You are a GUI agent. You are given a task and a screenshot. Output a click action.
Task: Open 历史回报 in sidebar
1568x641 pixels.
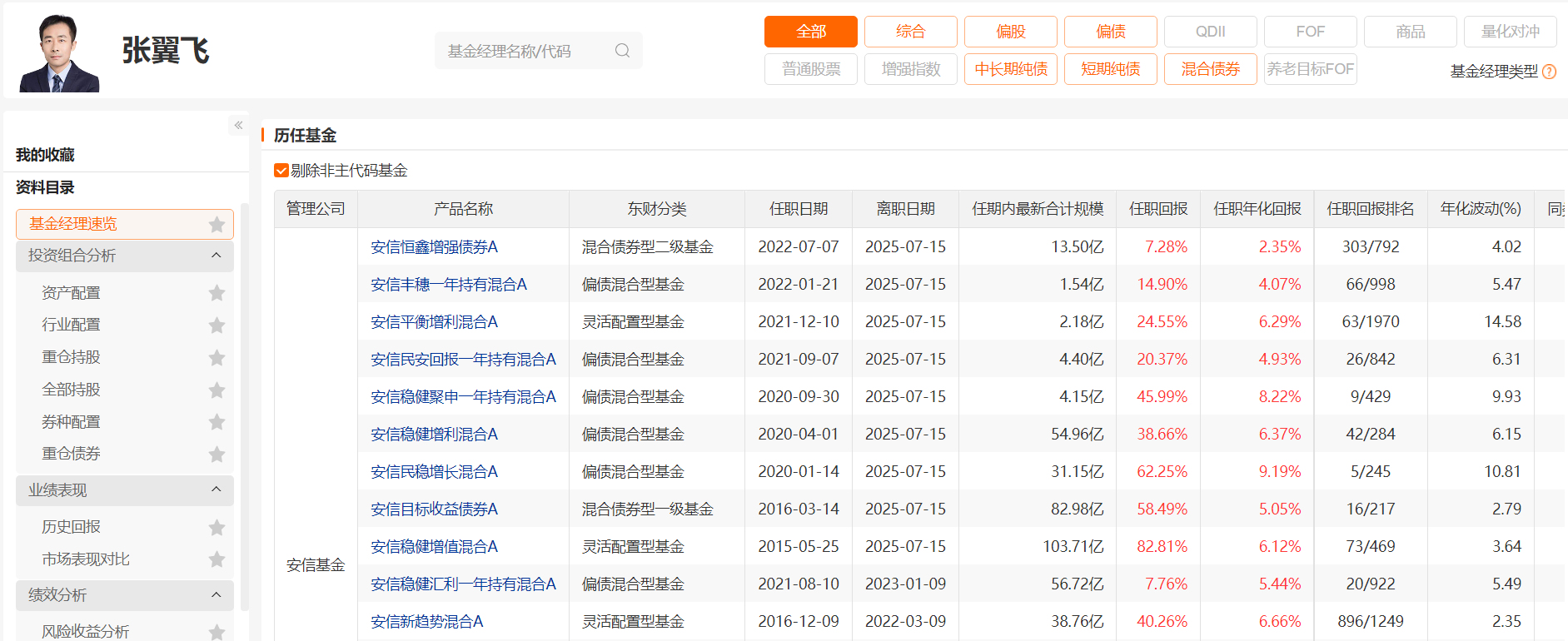71,527
